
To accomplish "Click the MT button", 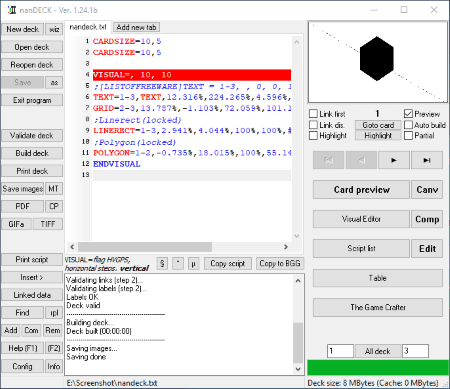I will tap(54, 189).
